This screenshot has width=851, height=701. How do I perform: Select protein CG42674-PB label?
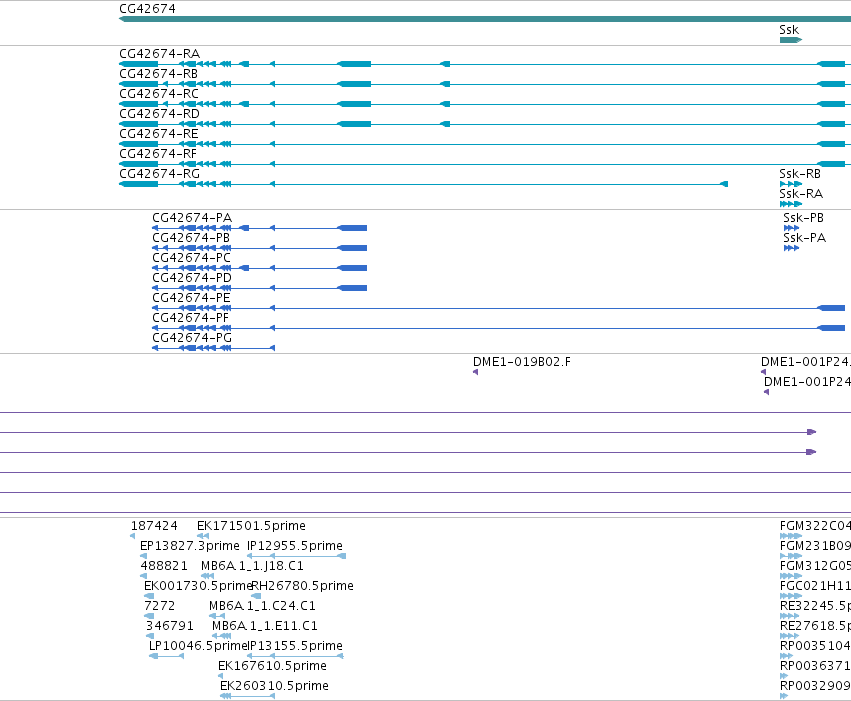191,238
